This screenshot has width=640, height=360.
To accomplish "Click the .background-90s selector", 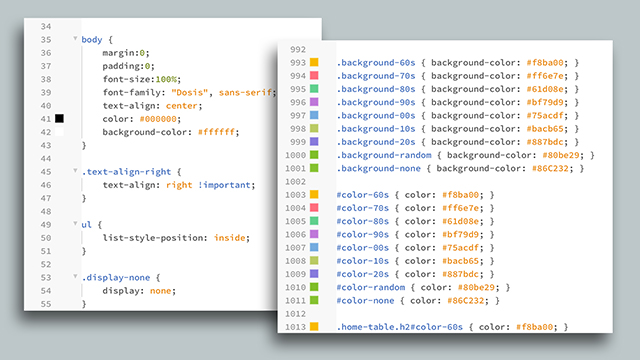I will pyautogui.click(x=376, y=102).
